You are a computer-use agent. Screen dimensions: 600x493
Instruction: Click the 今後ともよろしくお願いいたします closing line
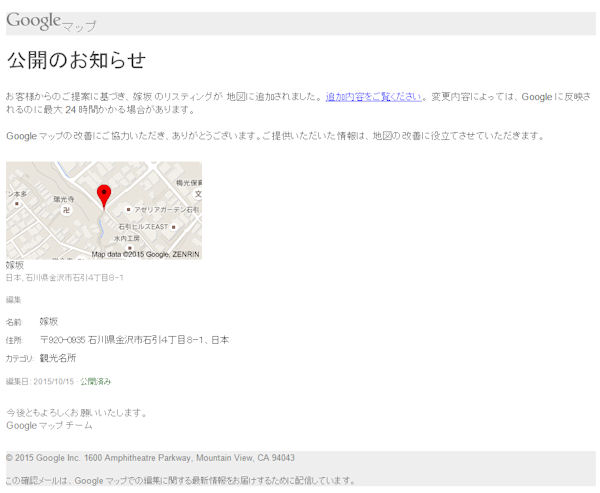pyautogui.click(x=77, y=413)
